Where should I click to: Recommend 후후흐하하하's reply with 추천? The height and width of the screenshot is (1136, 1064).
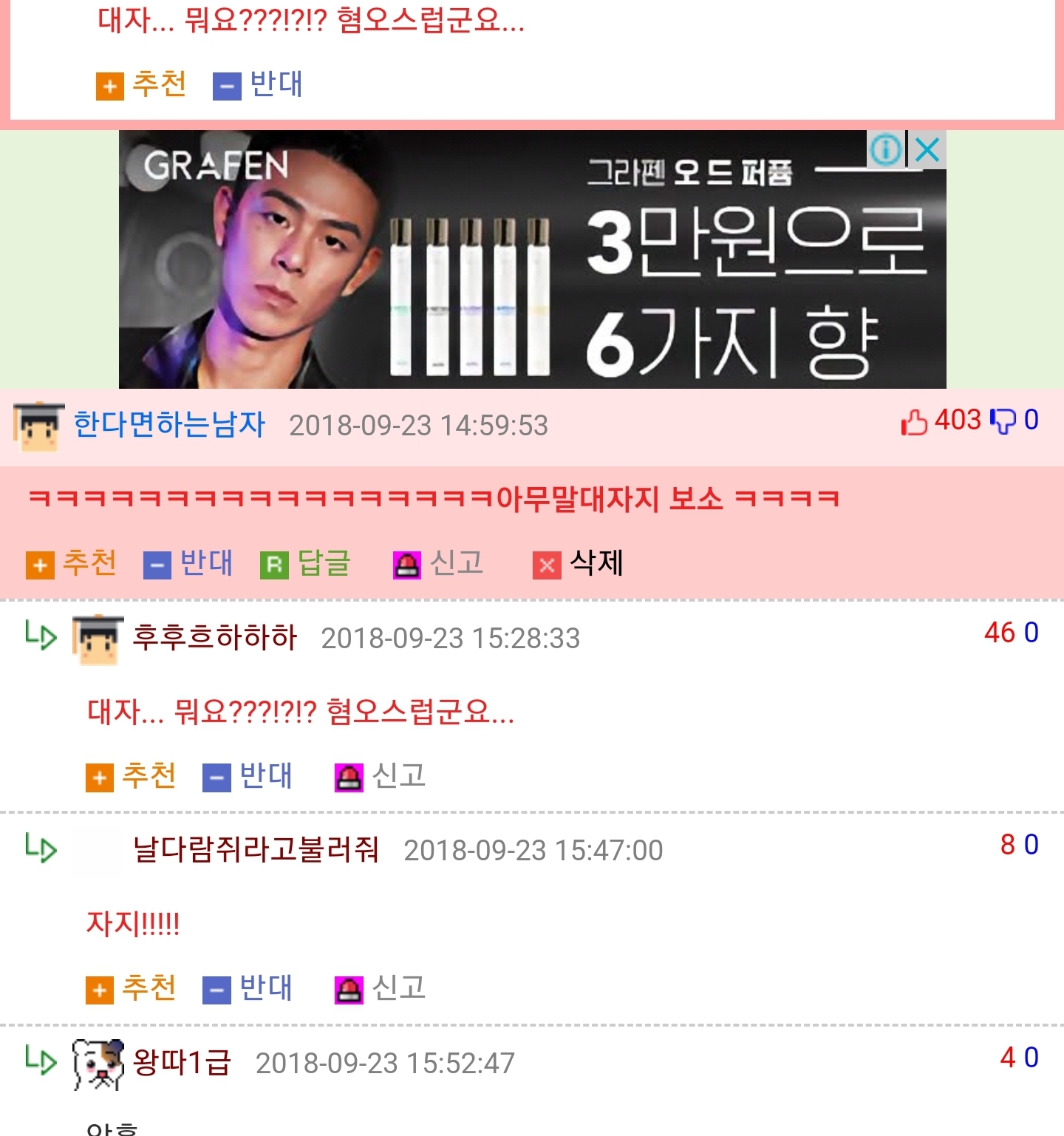(132, 777)
